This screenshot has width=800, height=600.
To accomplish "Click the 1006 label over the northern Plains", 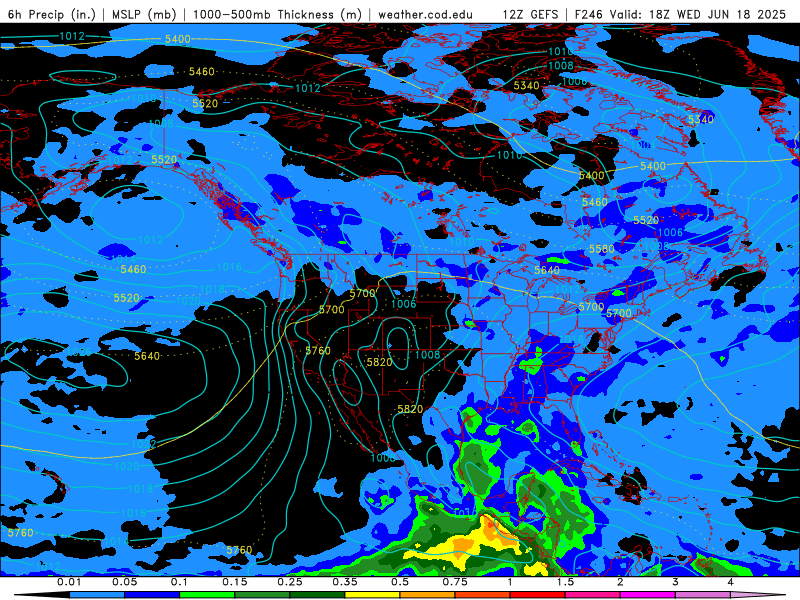I will (404, 304).
